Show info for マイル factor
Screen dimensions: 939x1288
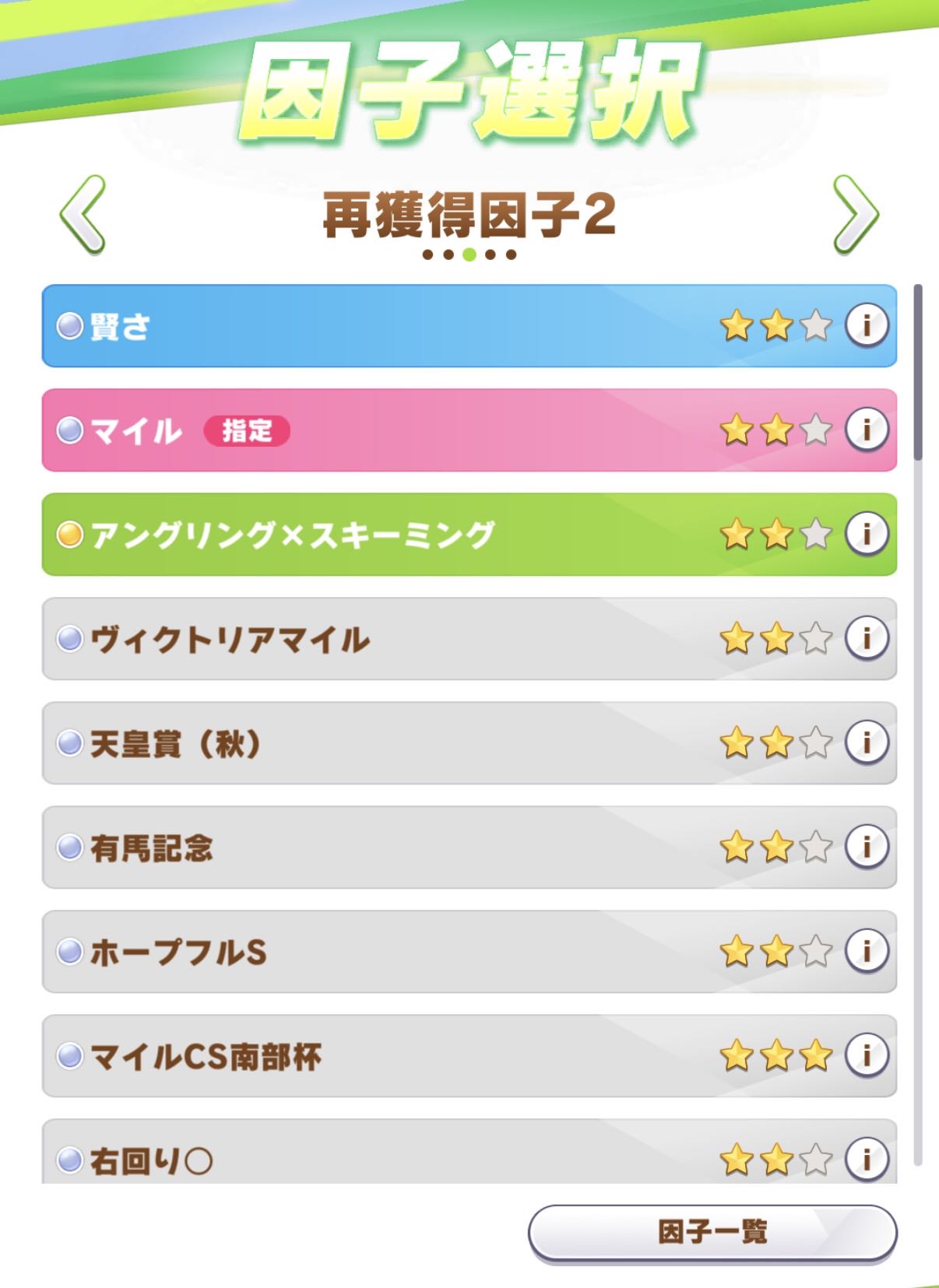(867, 430)
